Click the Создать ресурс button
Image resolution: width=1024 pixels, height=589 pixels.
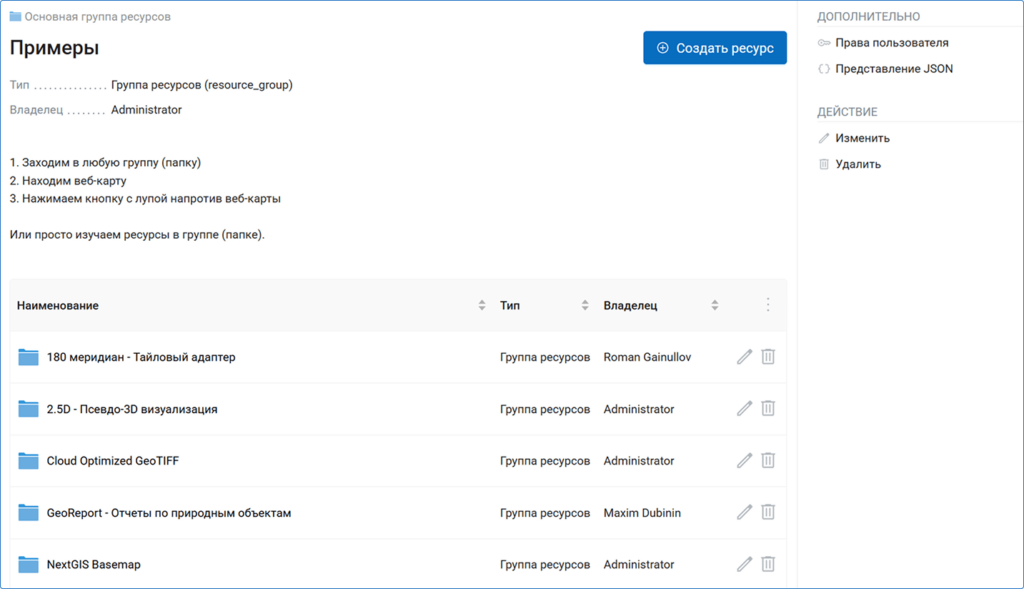tap(714, 48)
